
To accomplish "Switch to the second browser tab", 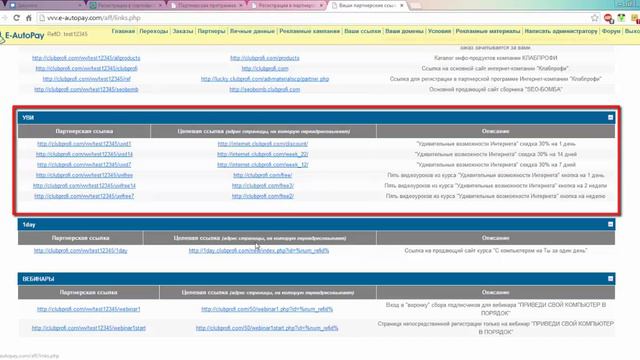I will (125, 5).
